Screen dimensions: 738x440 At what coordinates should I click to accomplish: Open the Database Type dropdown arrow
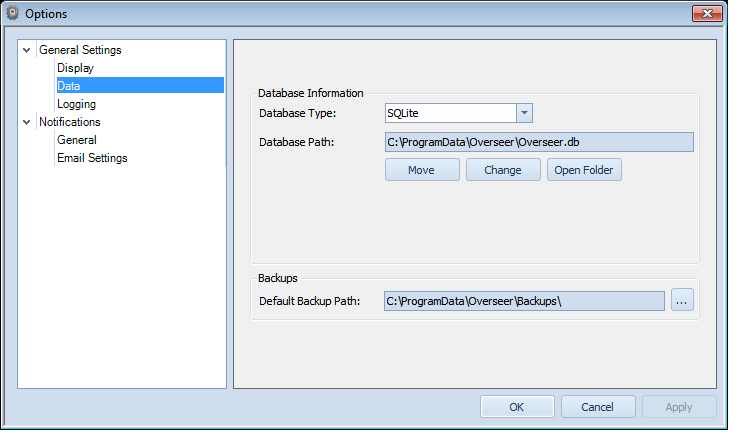[x=524, y=113]
